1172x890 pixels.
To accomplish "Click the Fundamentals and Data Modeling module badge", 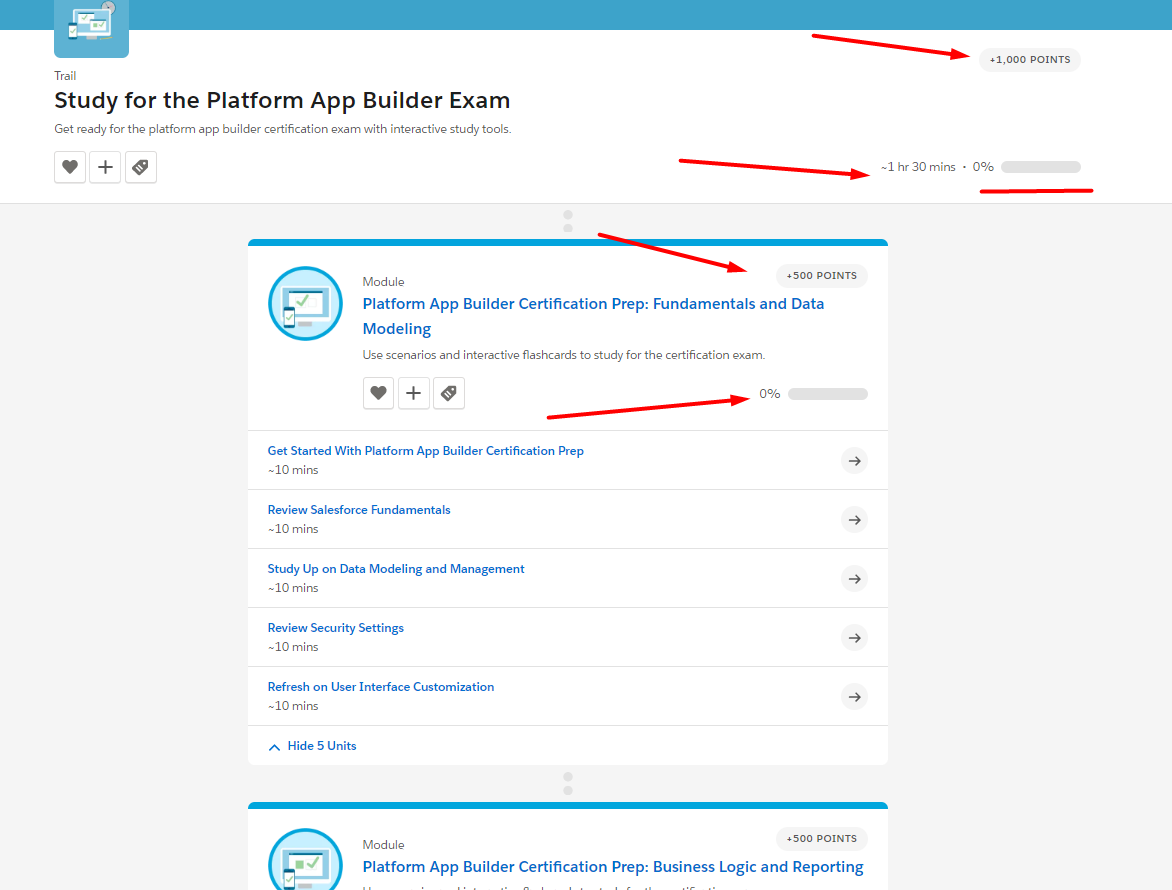I will coord(305,303).
